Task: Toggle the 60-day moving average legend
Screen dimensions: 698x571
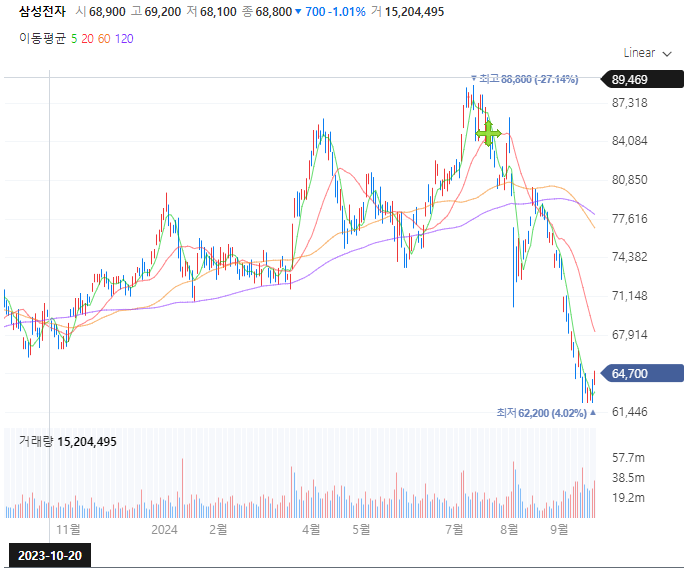Action: 104,38
